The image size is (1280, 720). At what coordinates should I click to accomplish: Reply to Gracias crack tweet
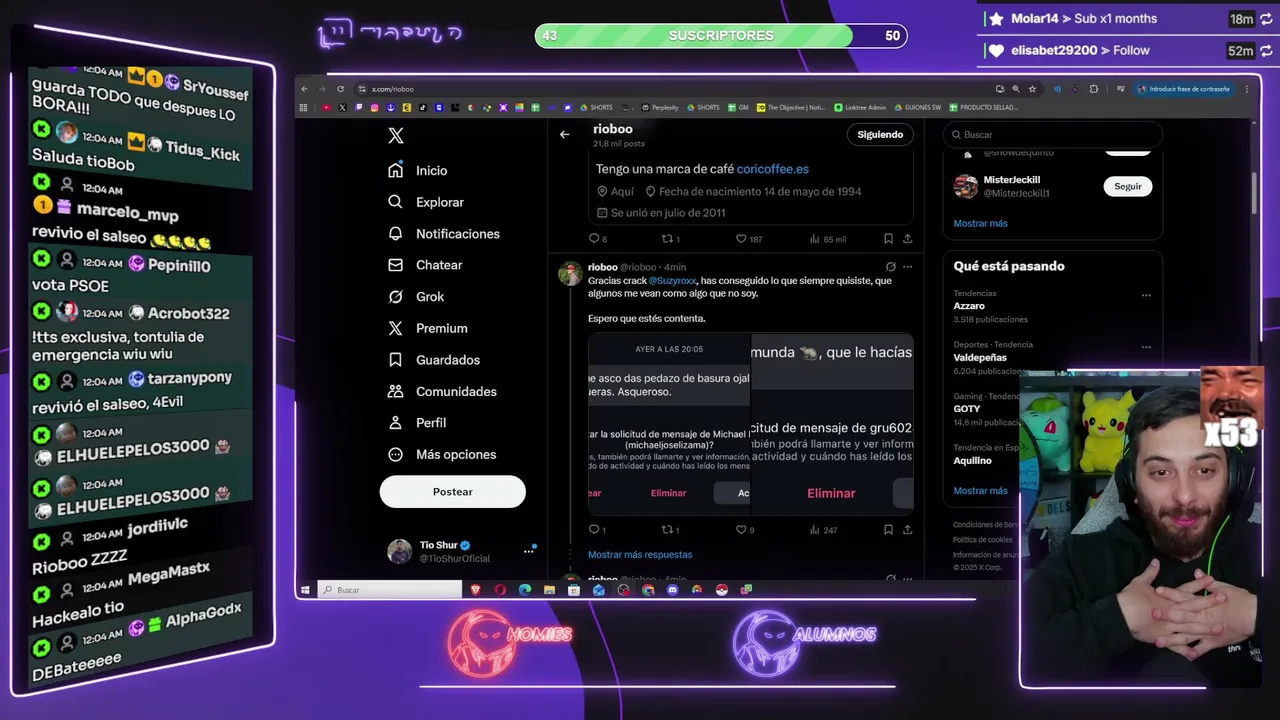[596, 530]
